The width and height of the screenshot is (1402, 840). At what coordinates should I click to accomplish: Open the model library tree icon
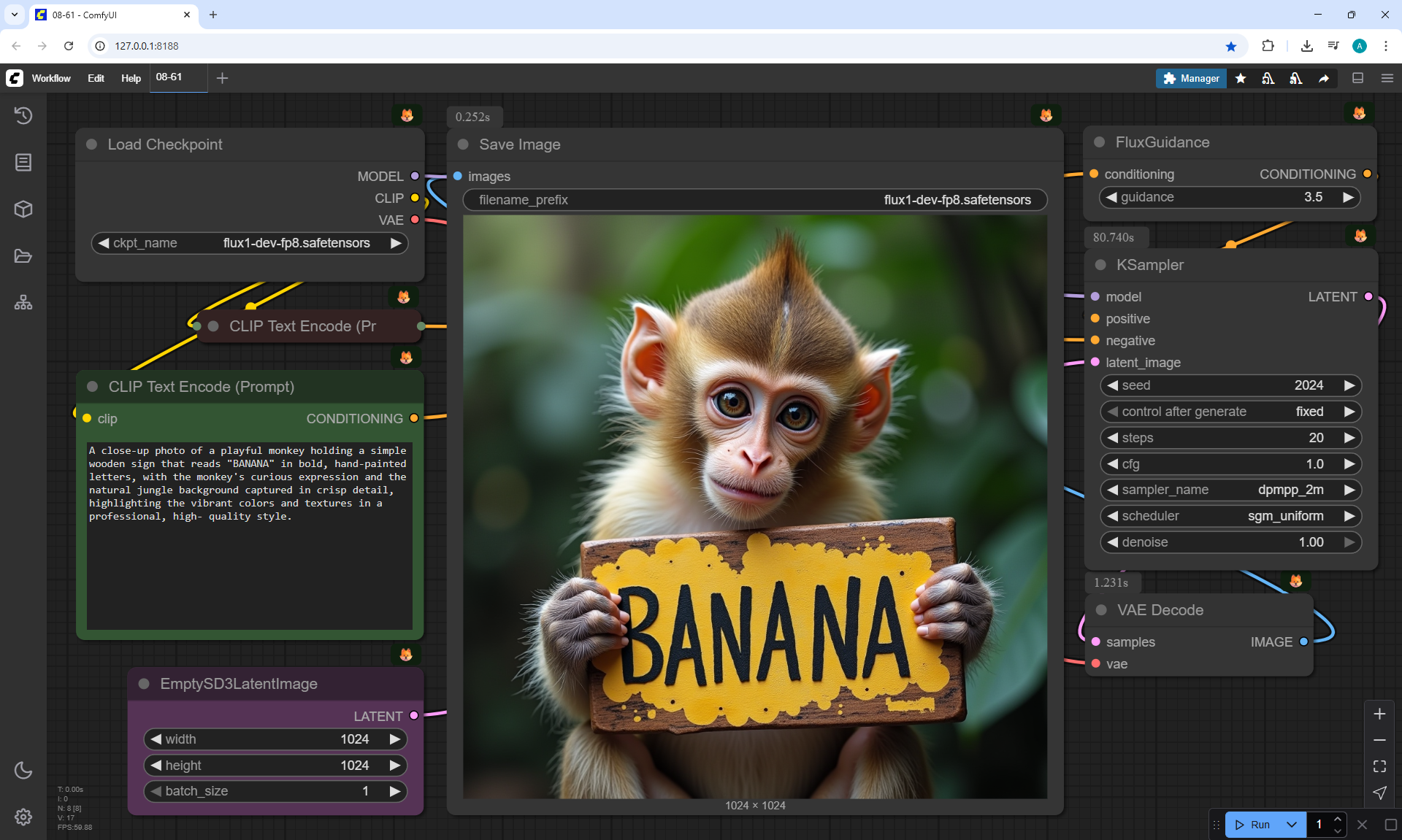point(23,303)
